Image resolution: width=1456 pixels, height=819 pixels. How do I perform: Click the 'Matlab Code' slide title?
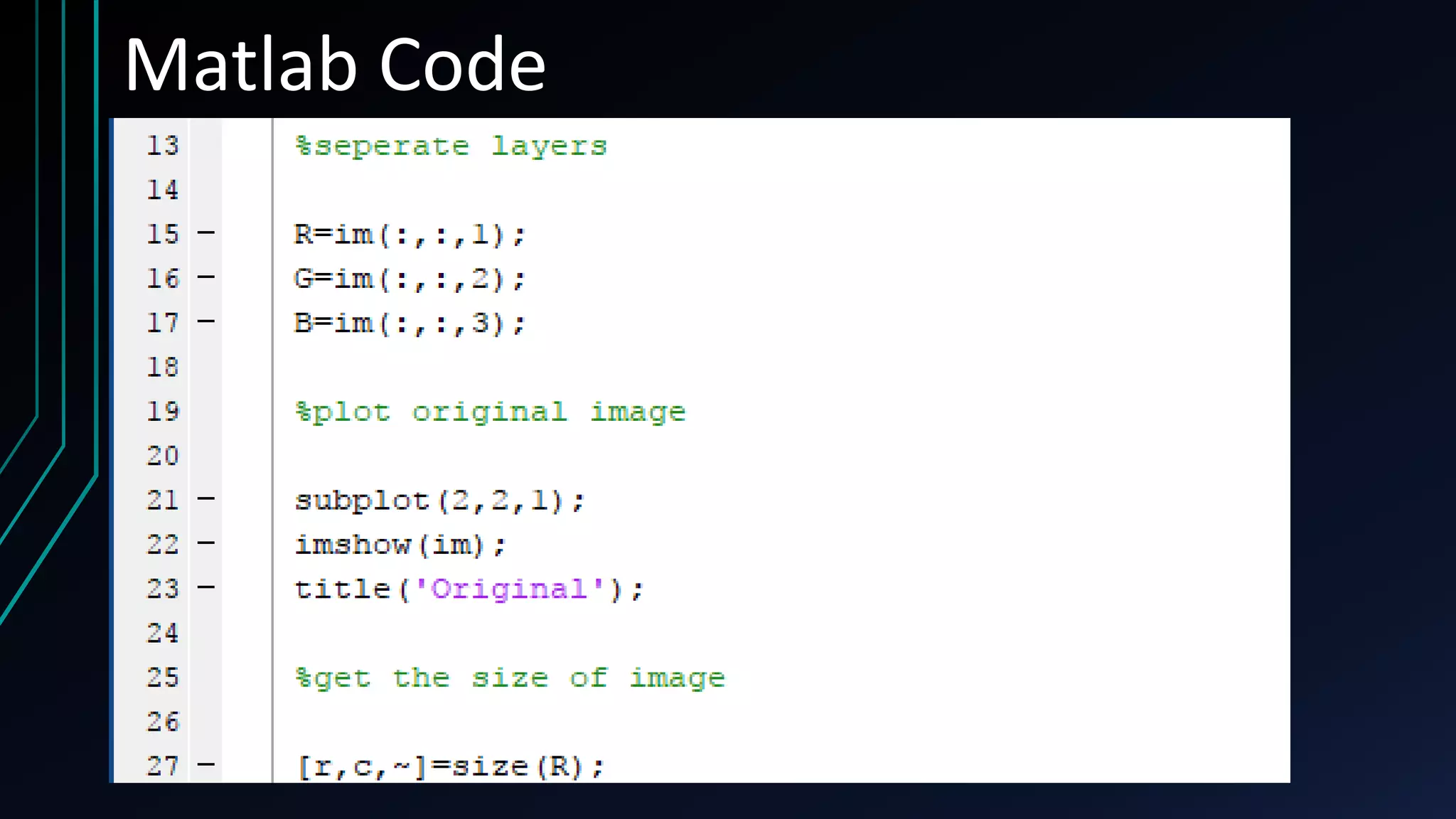point(335,65)
